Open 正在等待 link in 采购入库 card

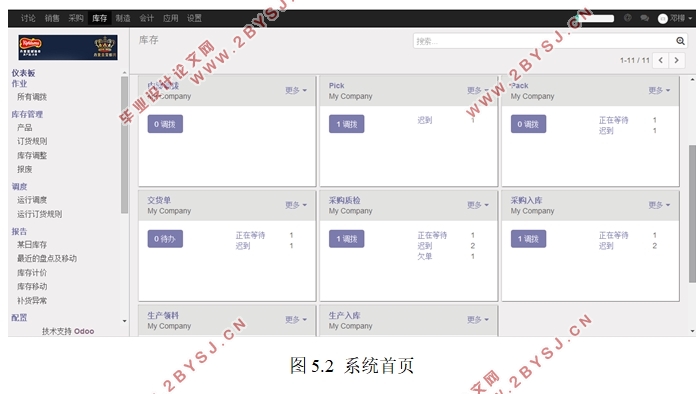pyautogui.click(x=613, y=235)
